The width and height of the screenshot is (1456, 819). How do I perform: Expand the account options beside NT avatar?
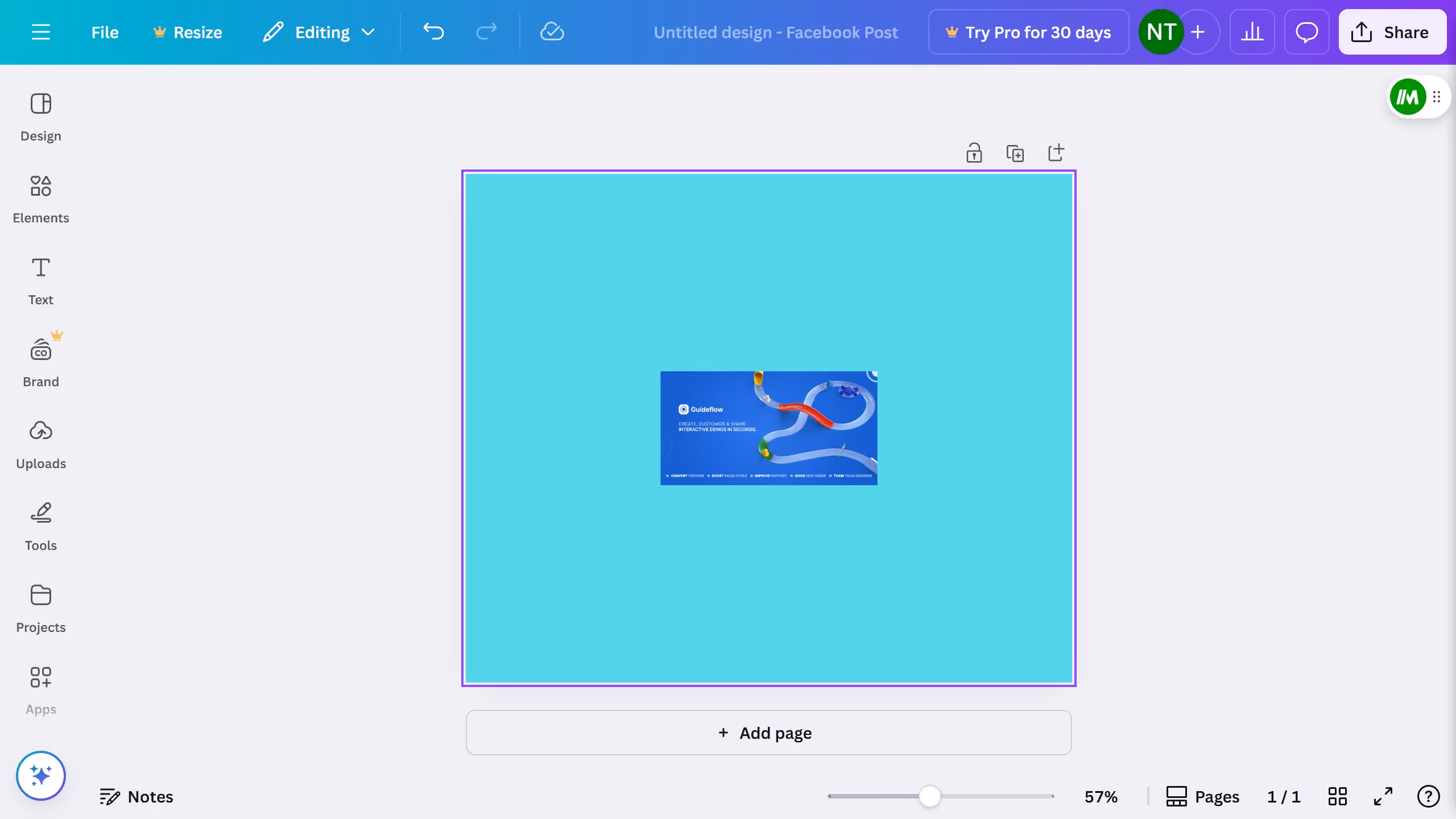[1199, 32]
